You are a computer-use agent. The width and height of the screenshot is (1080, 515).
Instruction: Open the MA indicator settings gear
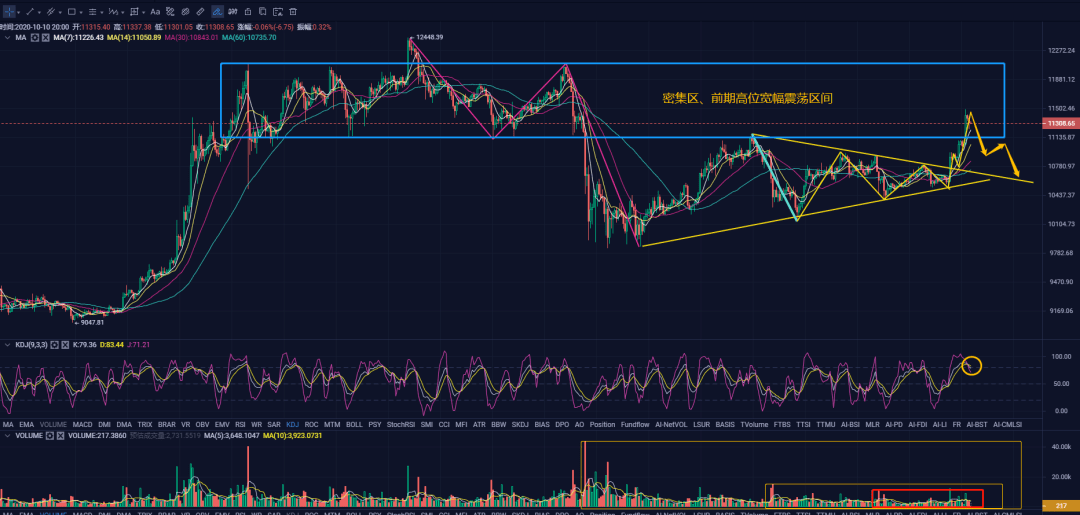(x=34, y=37)
